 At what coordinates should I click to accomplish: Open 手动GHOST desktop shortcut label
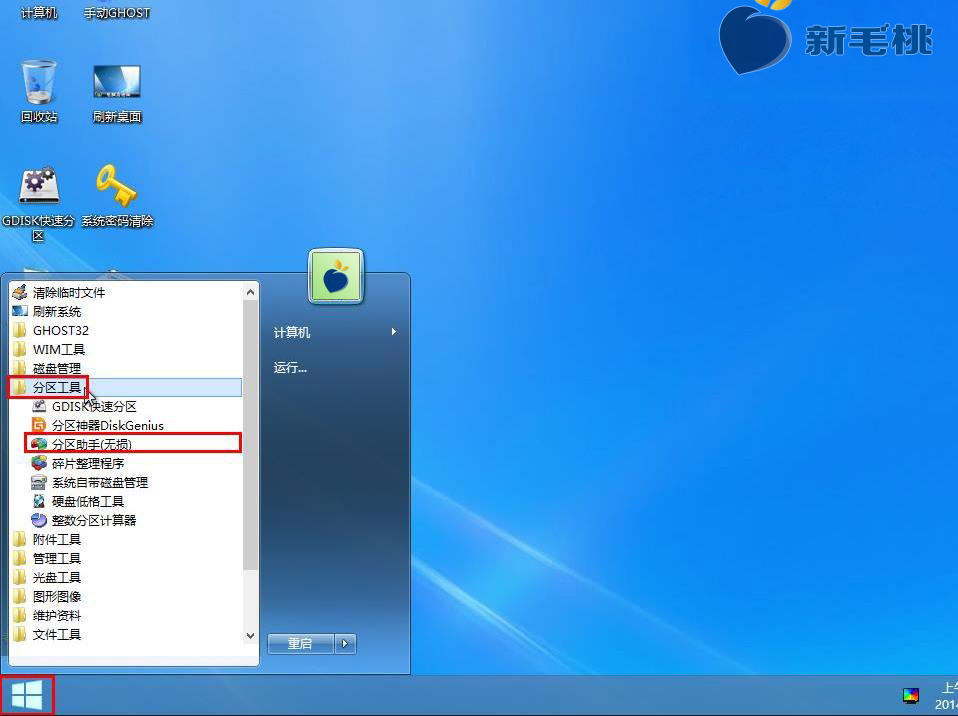click(117, 12)
